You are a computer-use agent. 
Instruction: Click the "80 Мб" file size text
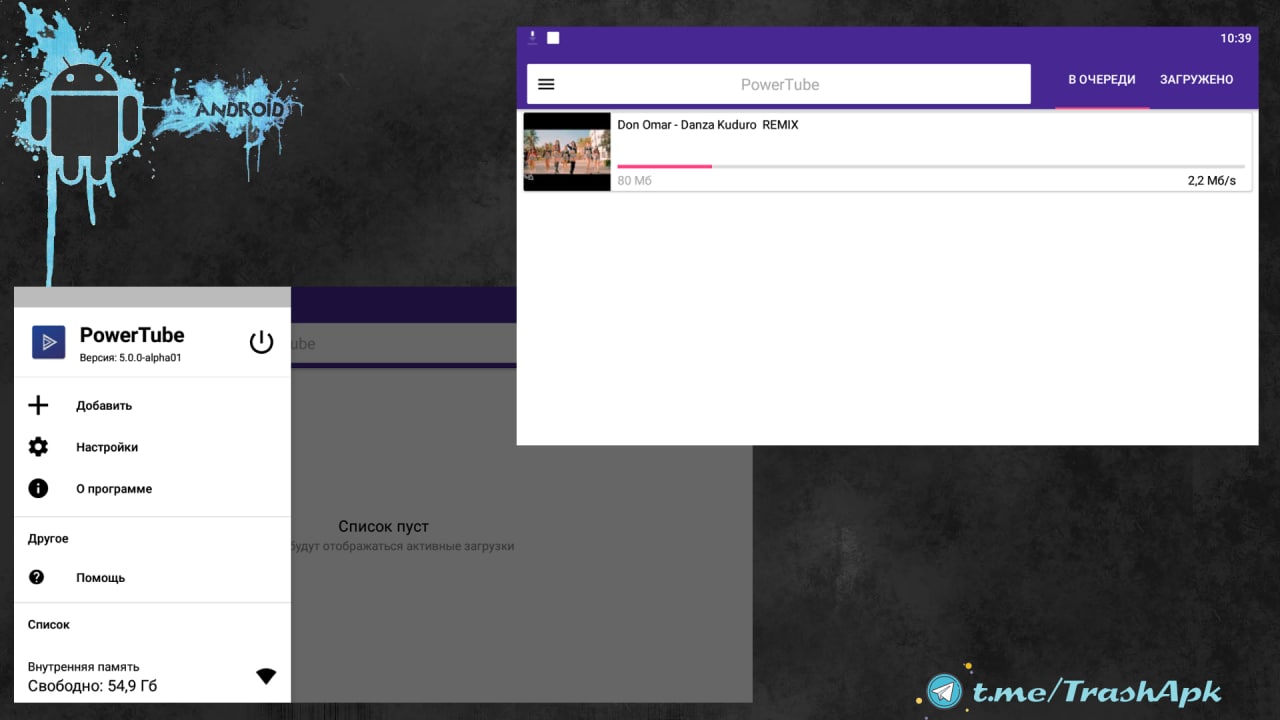634,181
